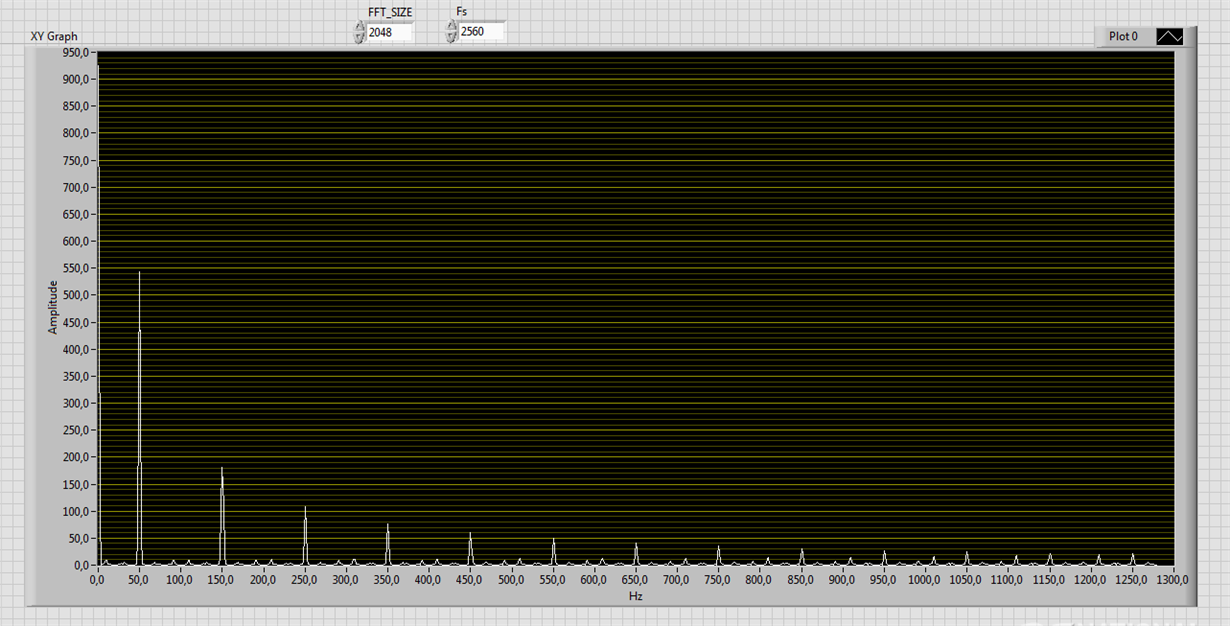
Task: Click the 750,0 y-axis tick label
Action: (78, 160)
